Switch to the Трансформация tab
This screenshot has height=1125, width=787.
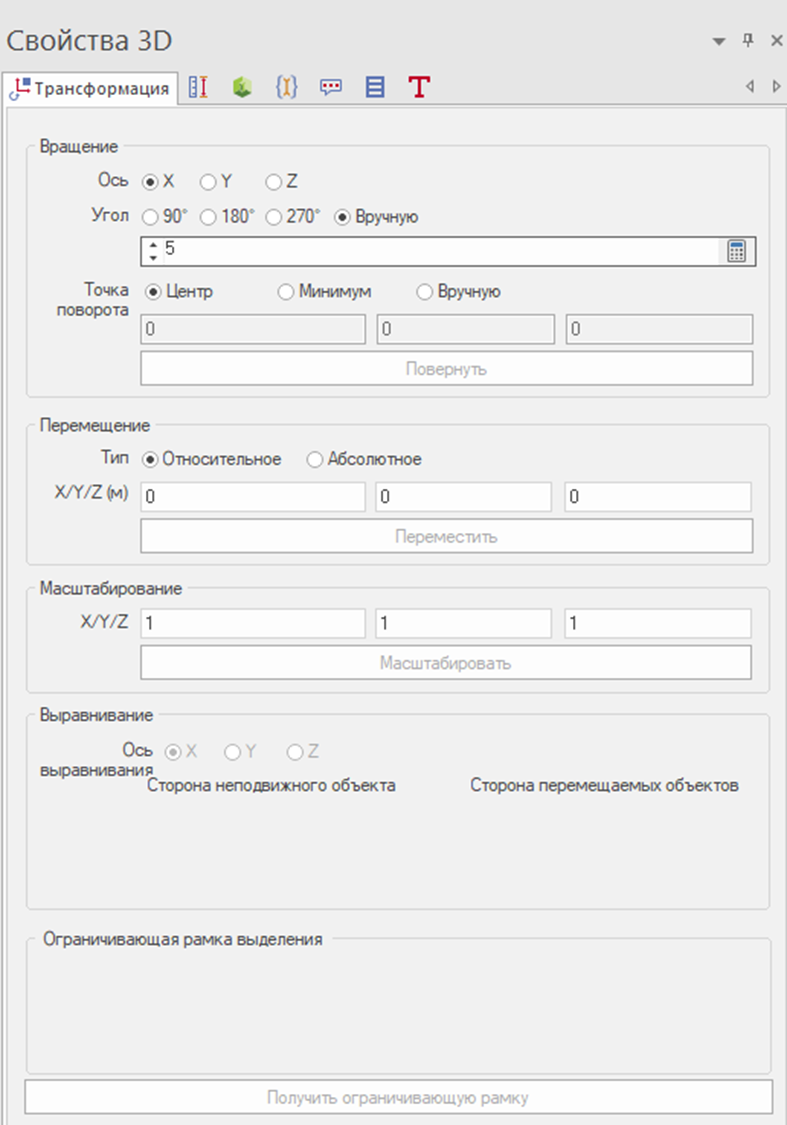point(91,88)
